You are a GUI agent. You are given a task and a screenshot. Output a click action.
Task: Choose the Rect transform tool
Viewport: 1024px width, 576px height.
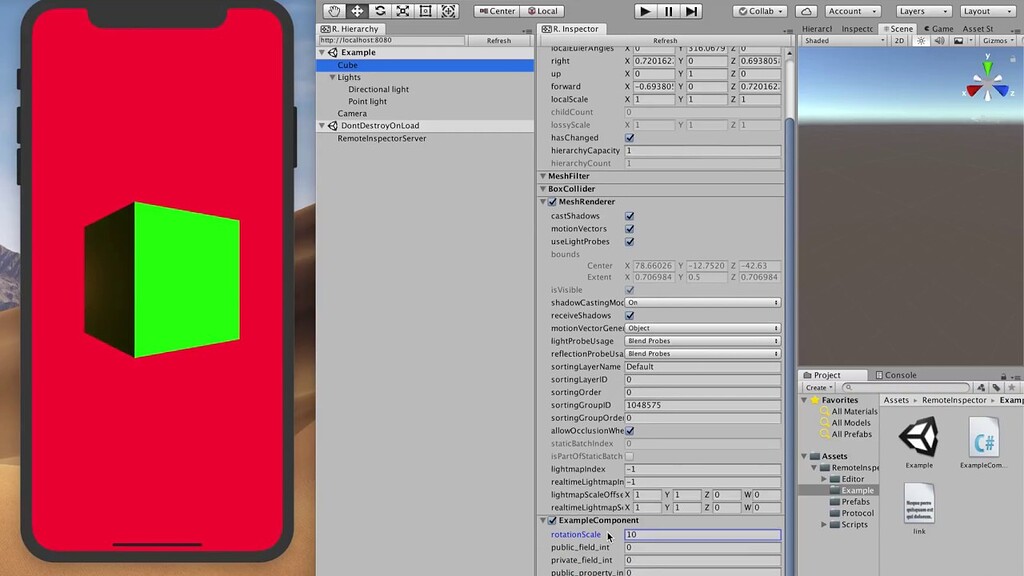pos(424,11)
